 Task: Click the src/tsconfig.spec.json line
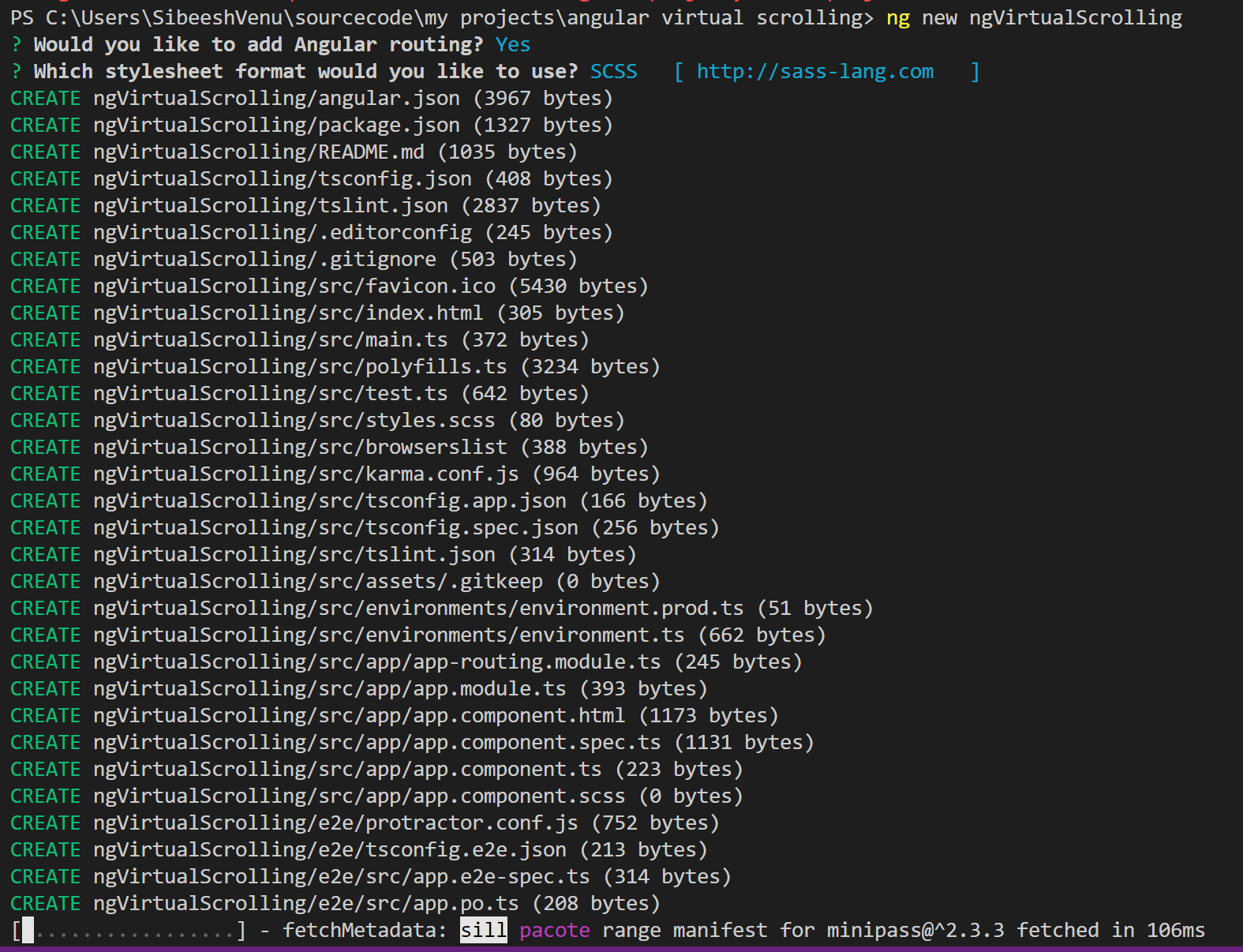[x=365, y=528]
